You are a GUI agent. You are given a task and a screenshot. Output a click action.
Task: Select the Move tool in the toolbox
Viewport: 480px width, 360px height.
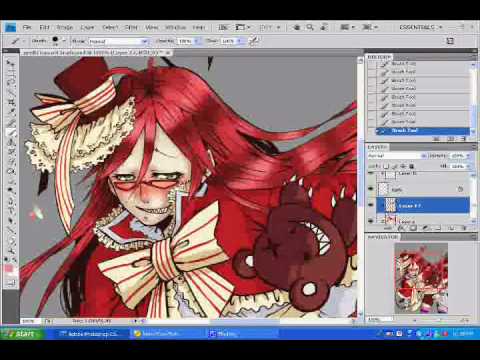coord(11,63)
